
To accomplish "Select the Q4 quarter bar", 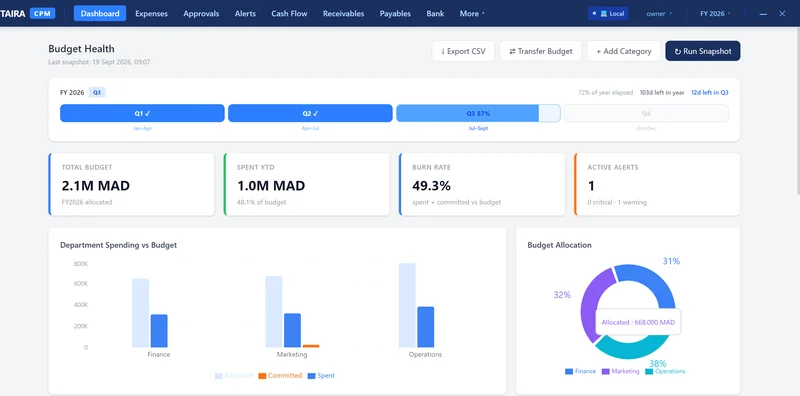I will point(646,113).
